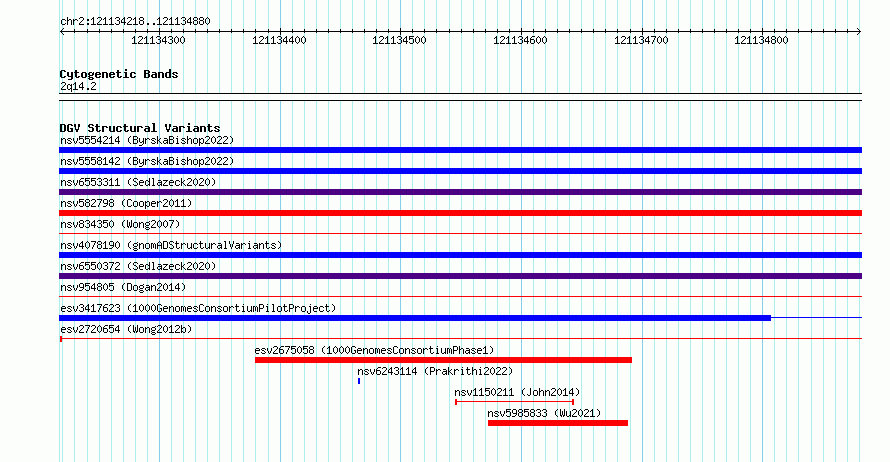Select the purple bar under nsv6550372
Viewport: 890px width, 462px height.
tap(460, 276)
